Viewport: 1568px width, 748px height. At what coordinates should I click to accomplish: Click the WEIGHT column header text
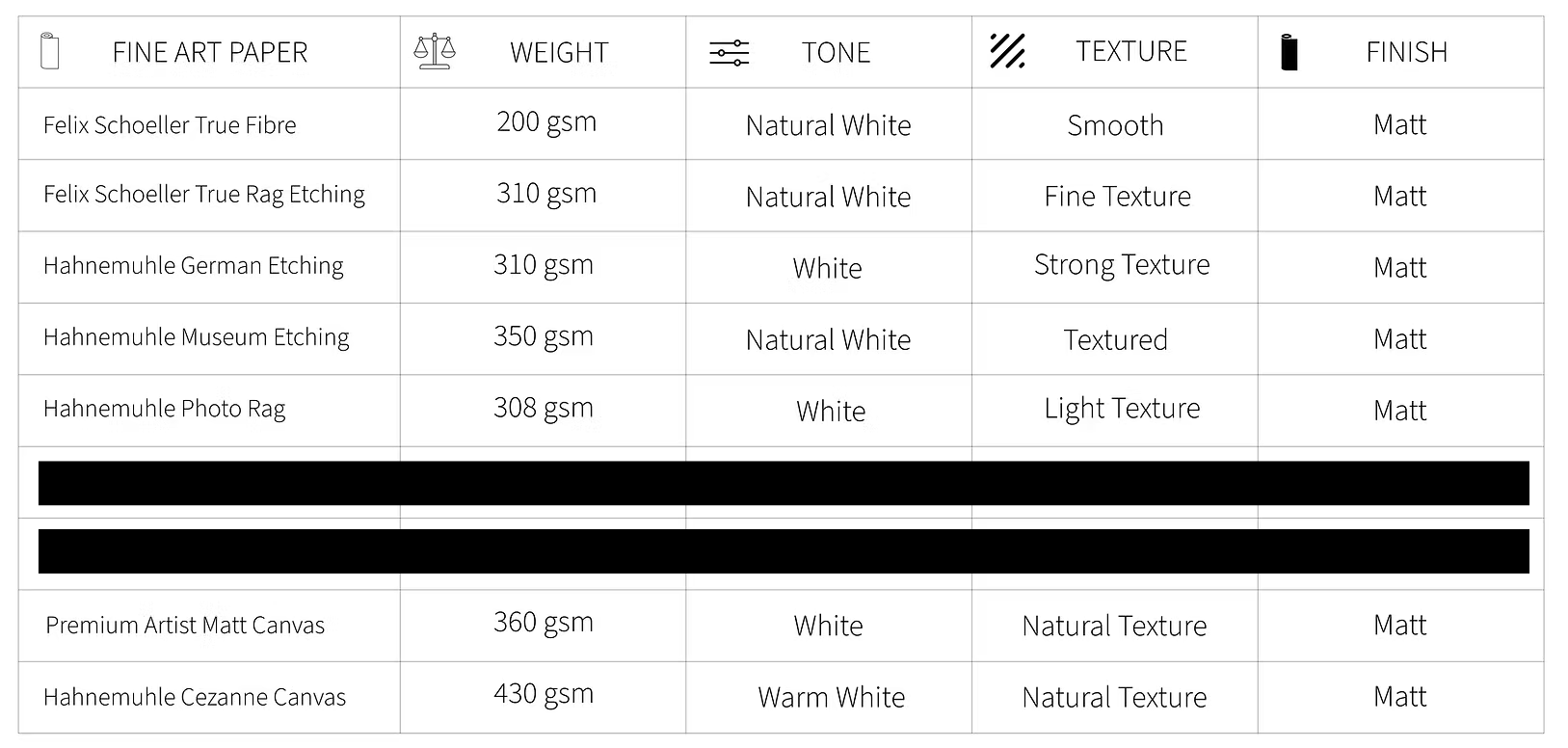coord(559,52)
